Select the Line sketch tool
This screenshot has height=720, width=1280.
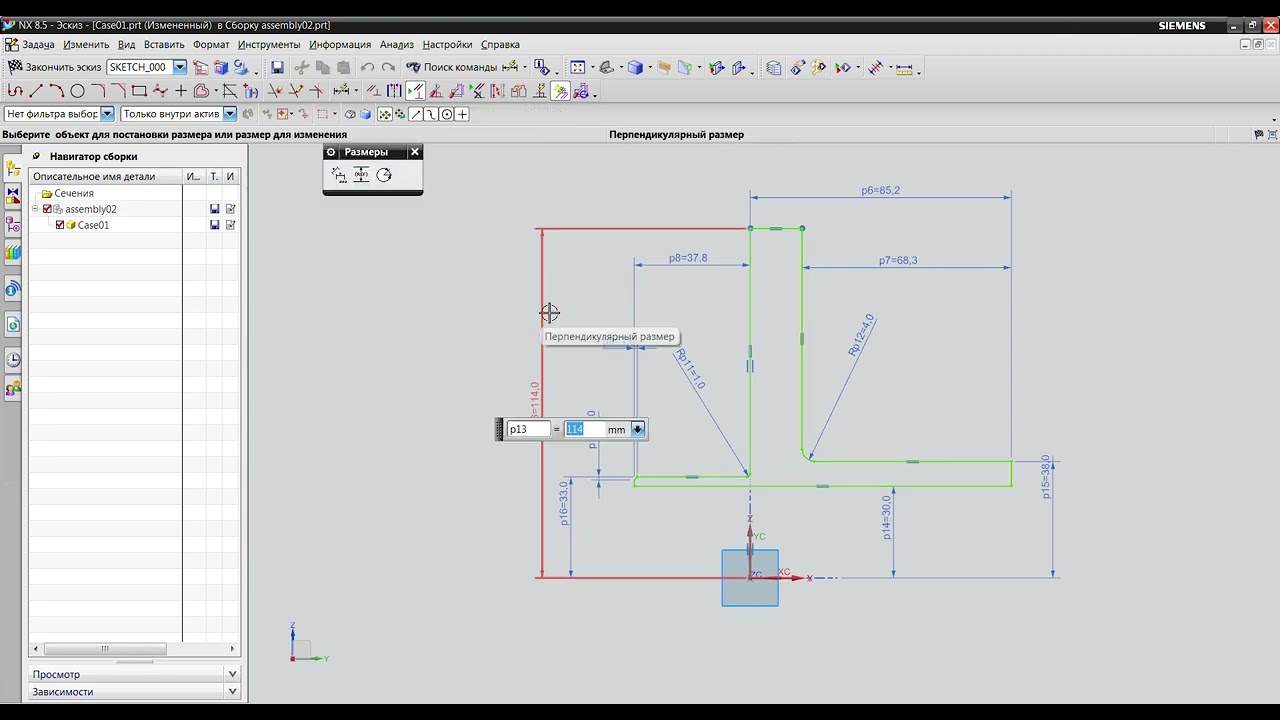tap(36, 91)
